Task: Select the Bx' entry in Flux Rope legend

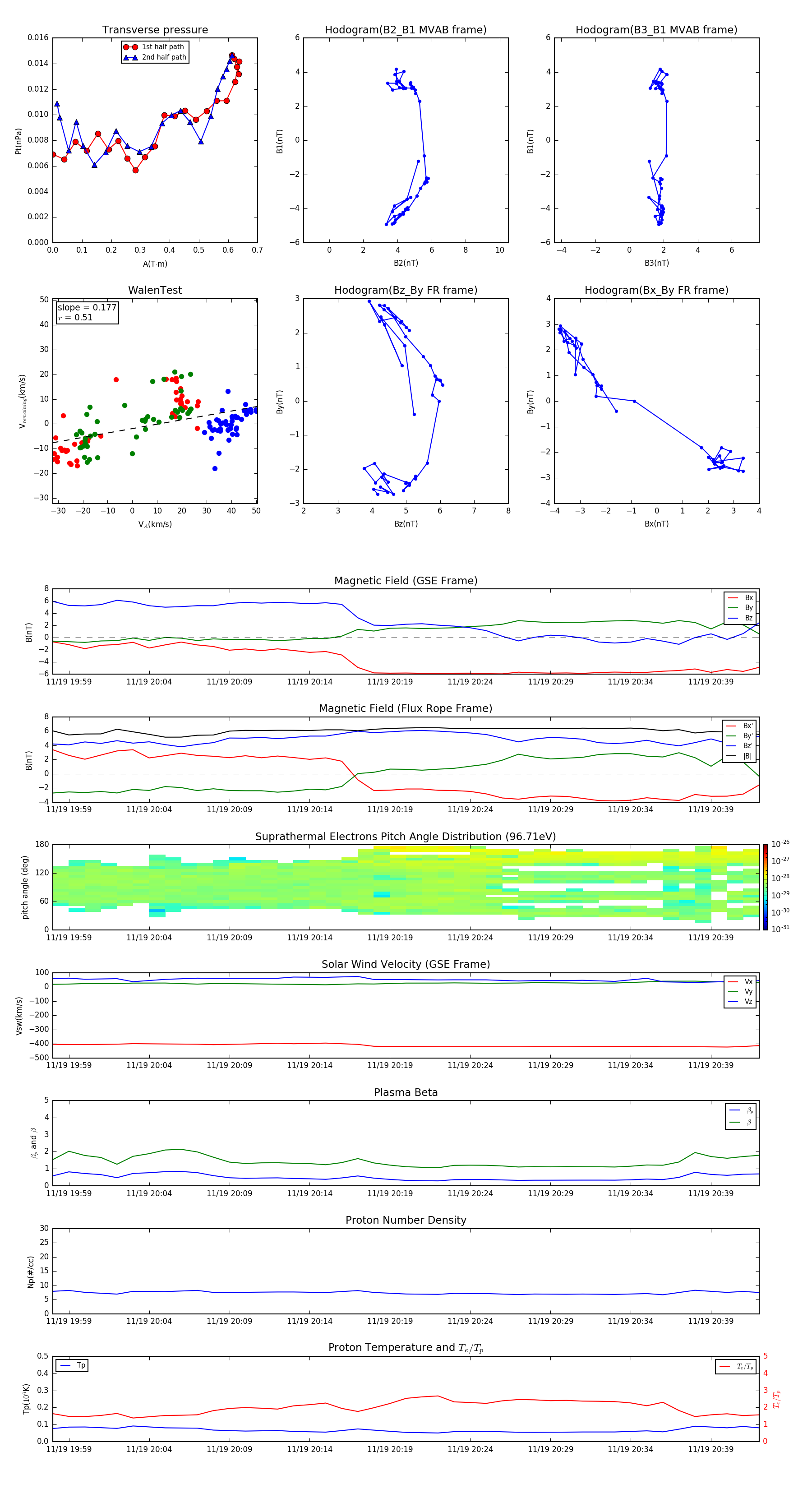Action: coord(739,726)
